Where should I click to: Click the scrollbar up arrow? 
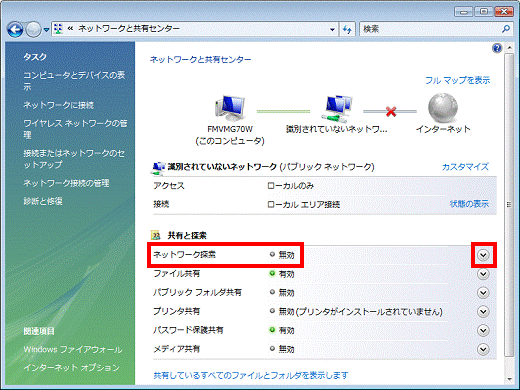(509, 48)
